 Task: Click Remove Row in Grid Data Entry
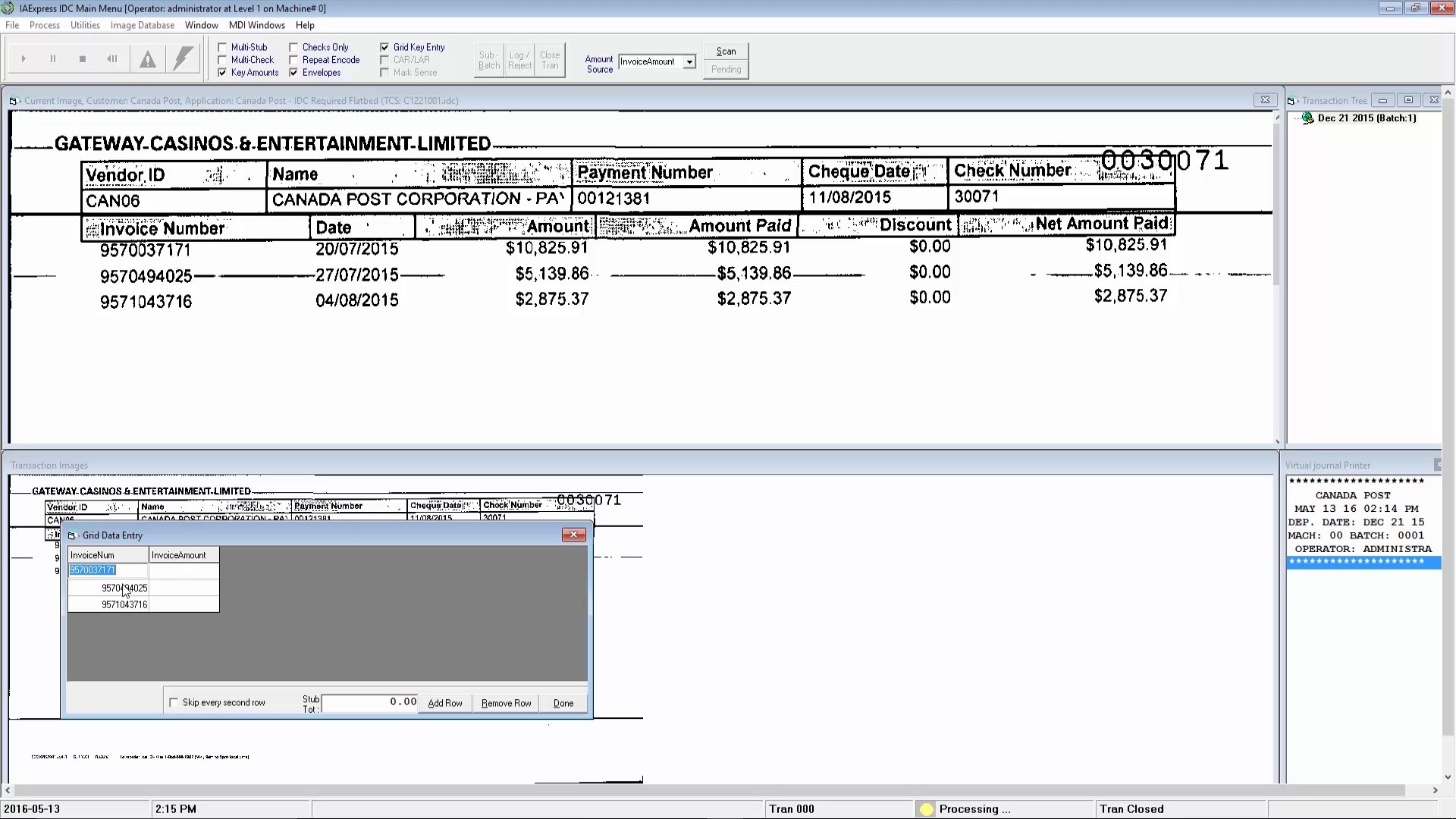coord(506,703)
